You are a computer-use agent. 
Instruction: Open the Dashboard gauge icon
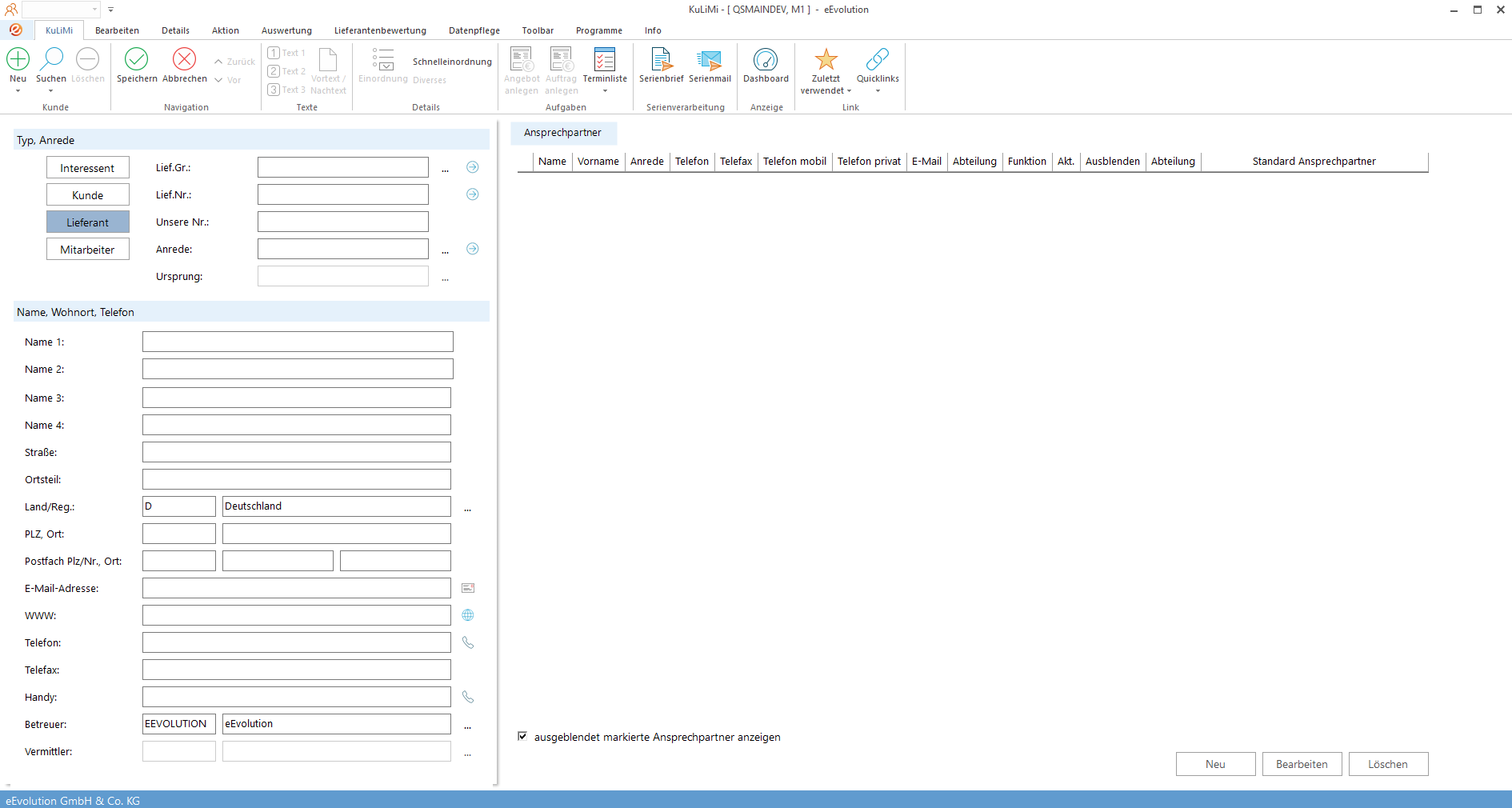pyautogui.click(x=766, y=60)
